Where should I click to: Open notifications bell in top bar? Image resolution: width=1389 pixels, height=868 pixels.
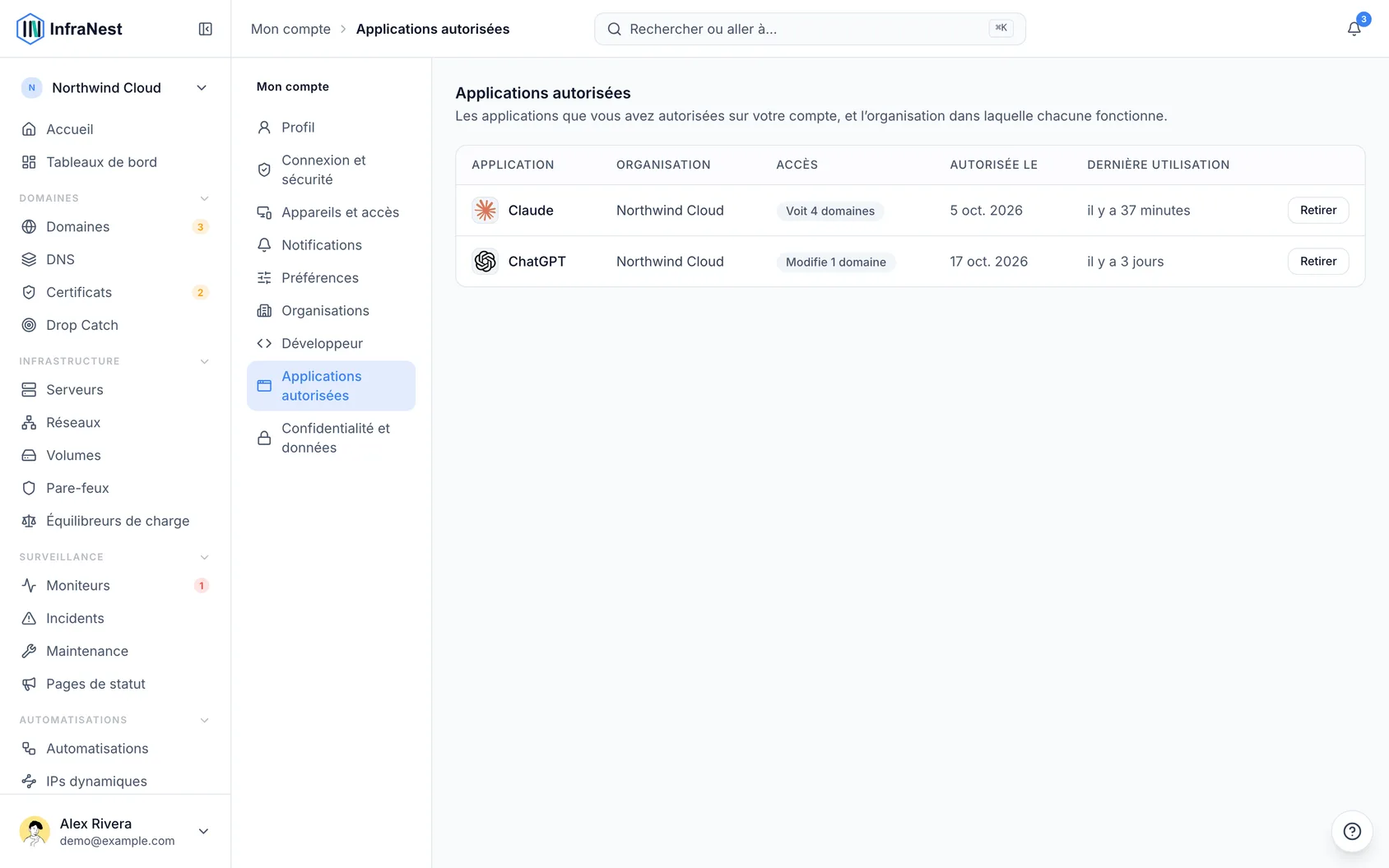(1354, 29)
